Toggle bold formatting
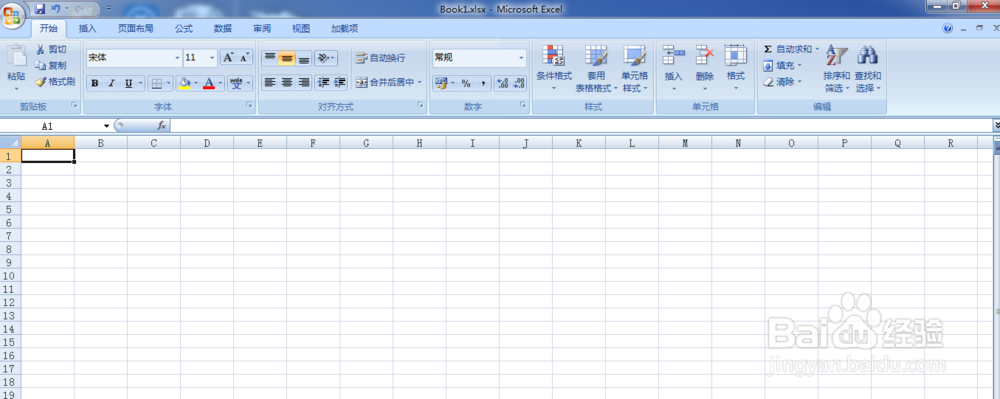 pos(94,83)
